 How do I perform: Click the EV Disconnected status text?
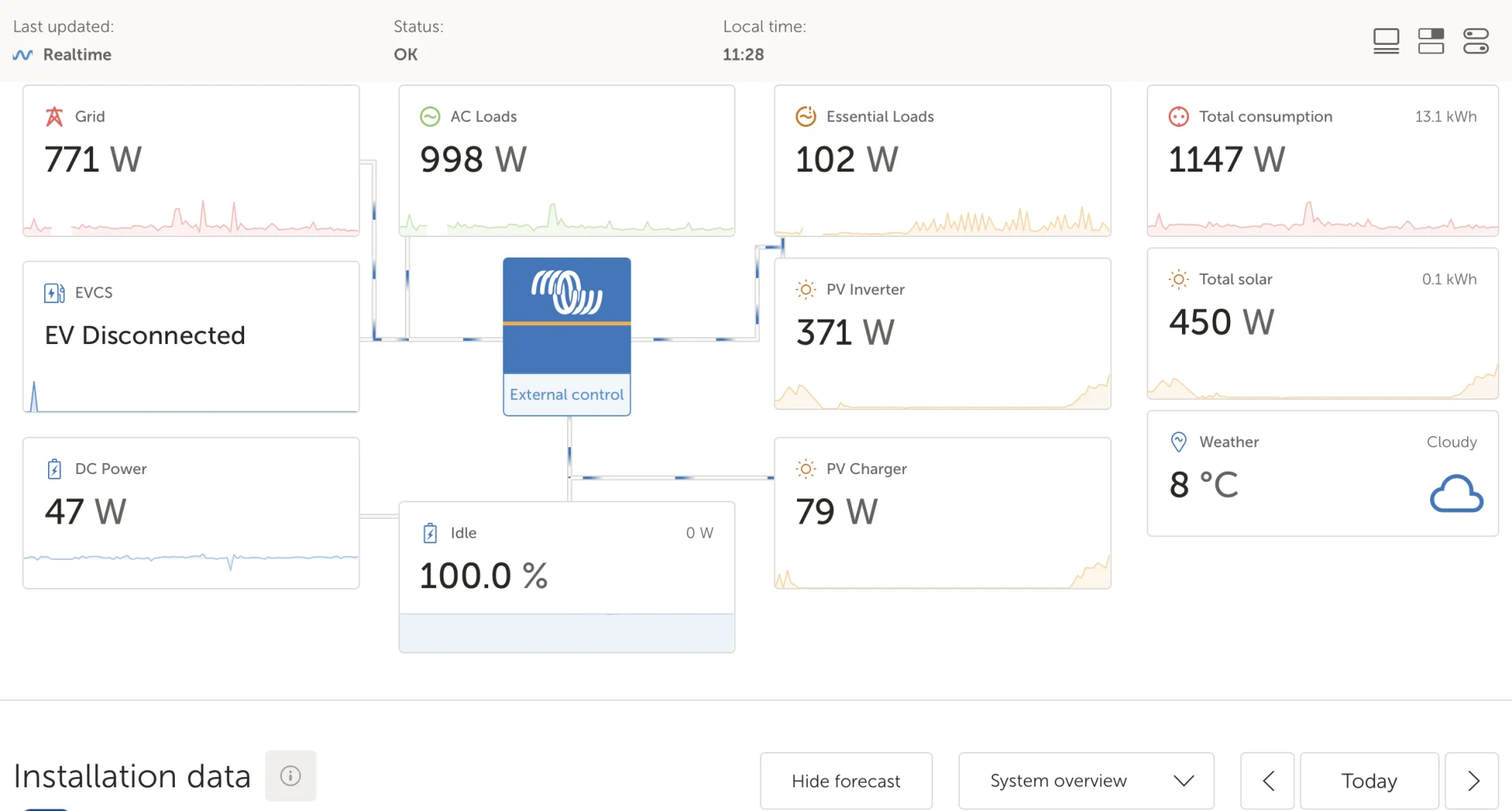[x=145, y=335]
